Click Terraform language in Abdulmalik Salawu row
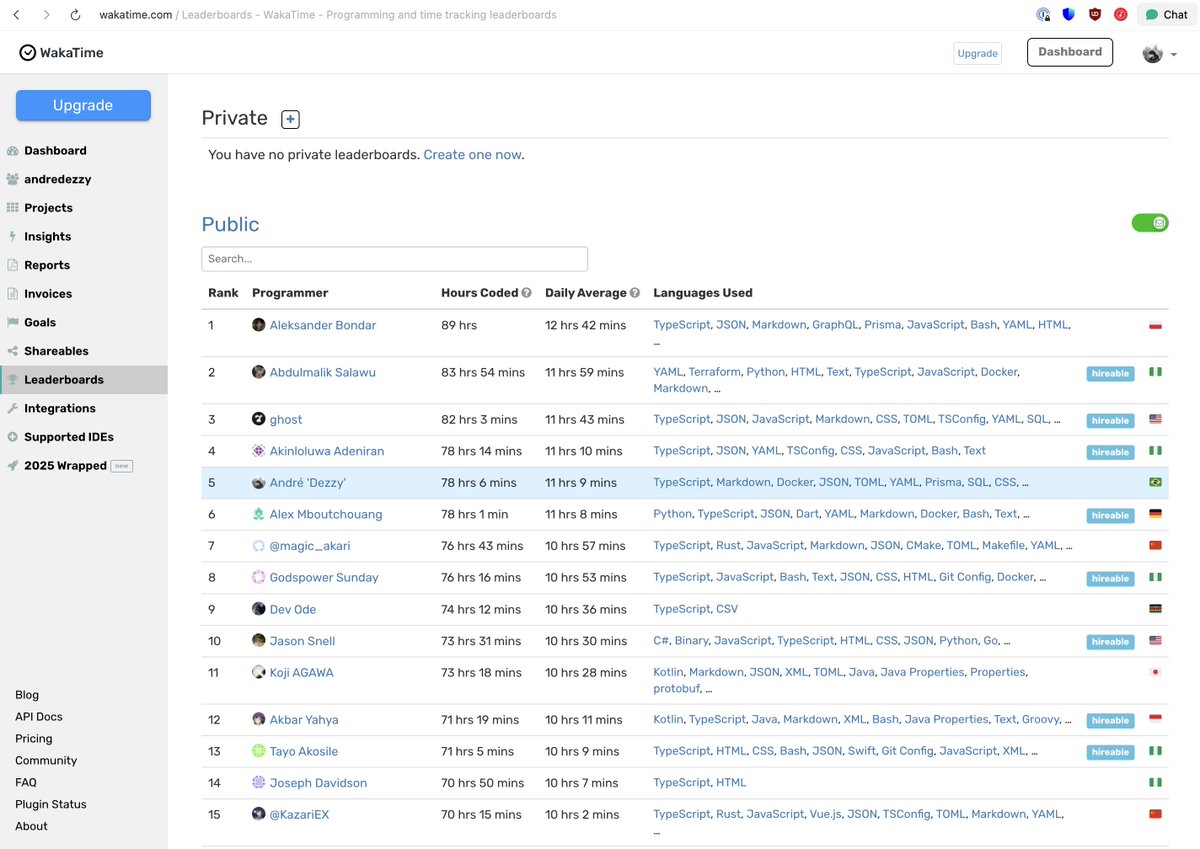The image size is (1200, 849). tap(714, 372)
